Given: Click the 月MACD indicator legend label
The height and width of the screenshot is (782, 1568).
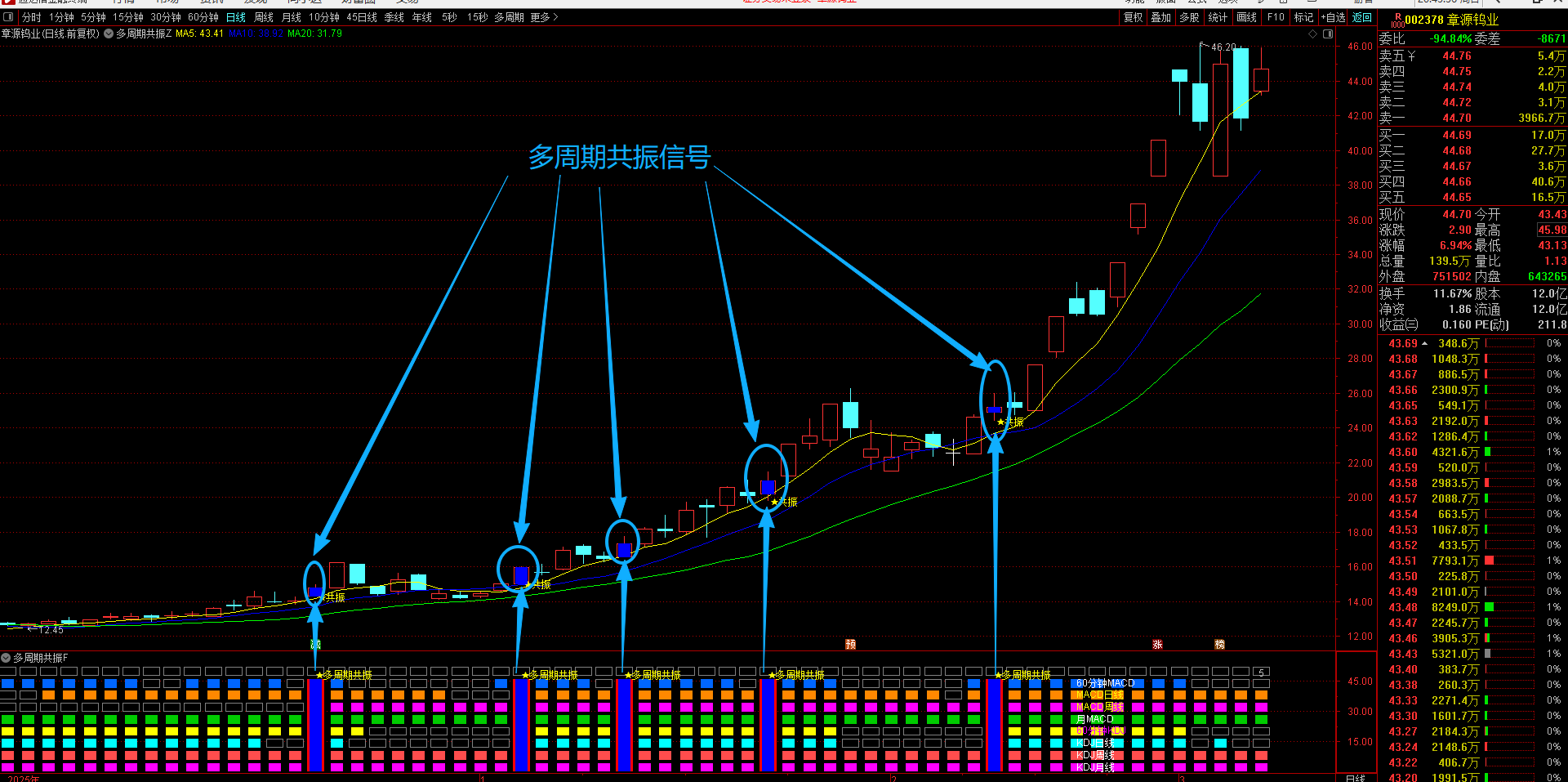Looking at the screenshot, I should coord(1094,719).
